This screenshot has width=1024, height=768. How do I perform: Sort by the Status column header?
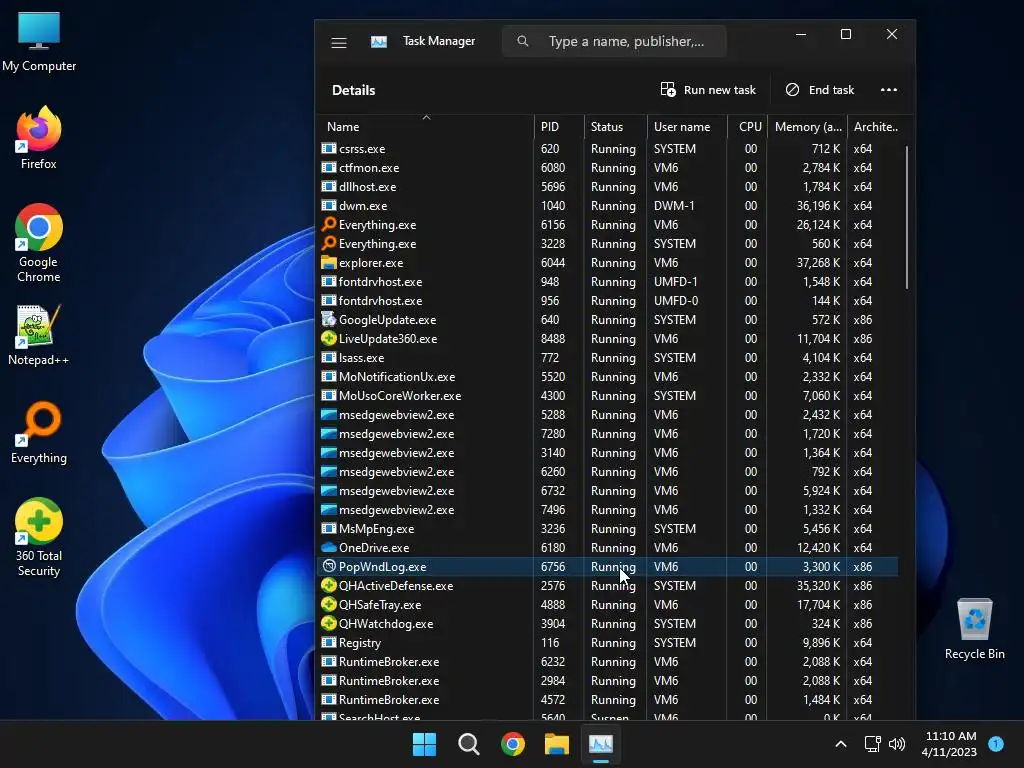[x=615, y=127]
